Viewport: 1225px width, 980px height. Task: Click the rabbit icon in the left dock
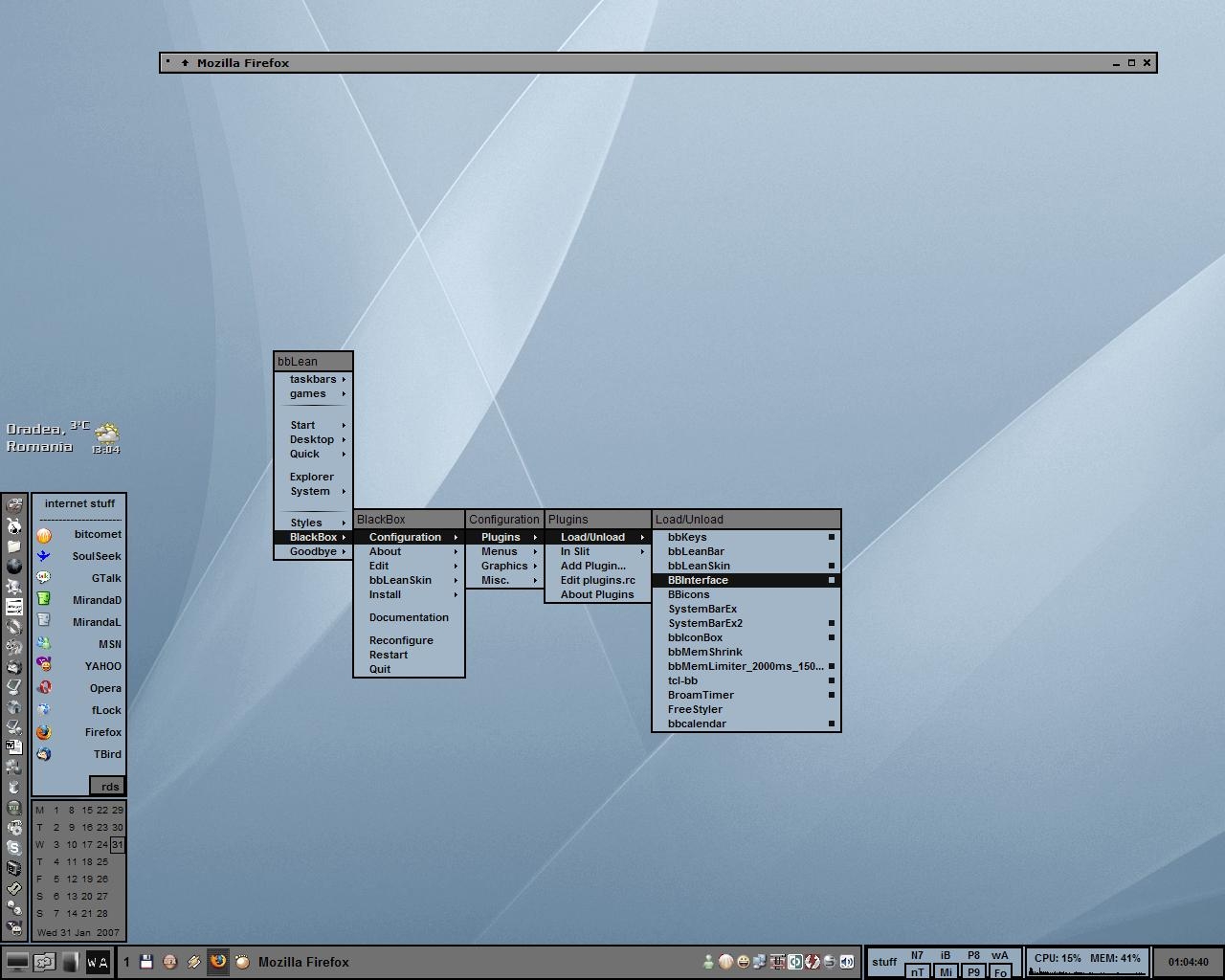pos(13,526)
